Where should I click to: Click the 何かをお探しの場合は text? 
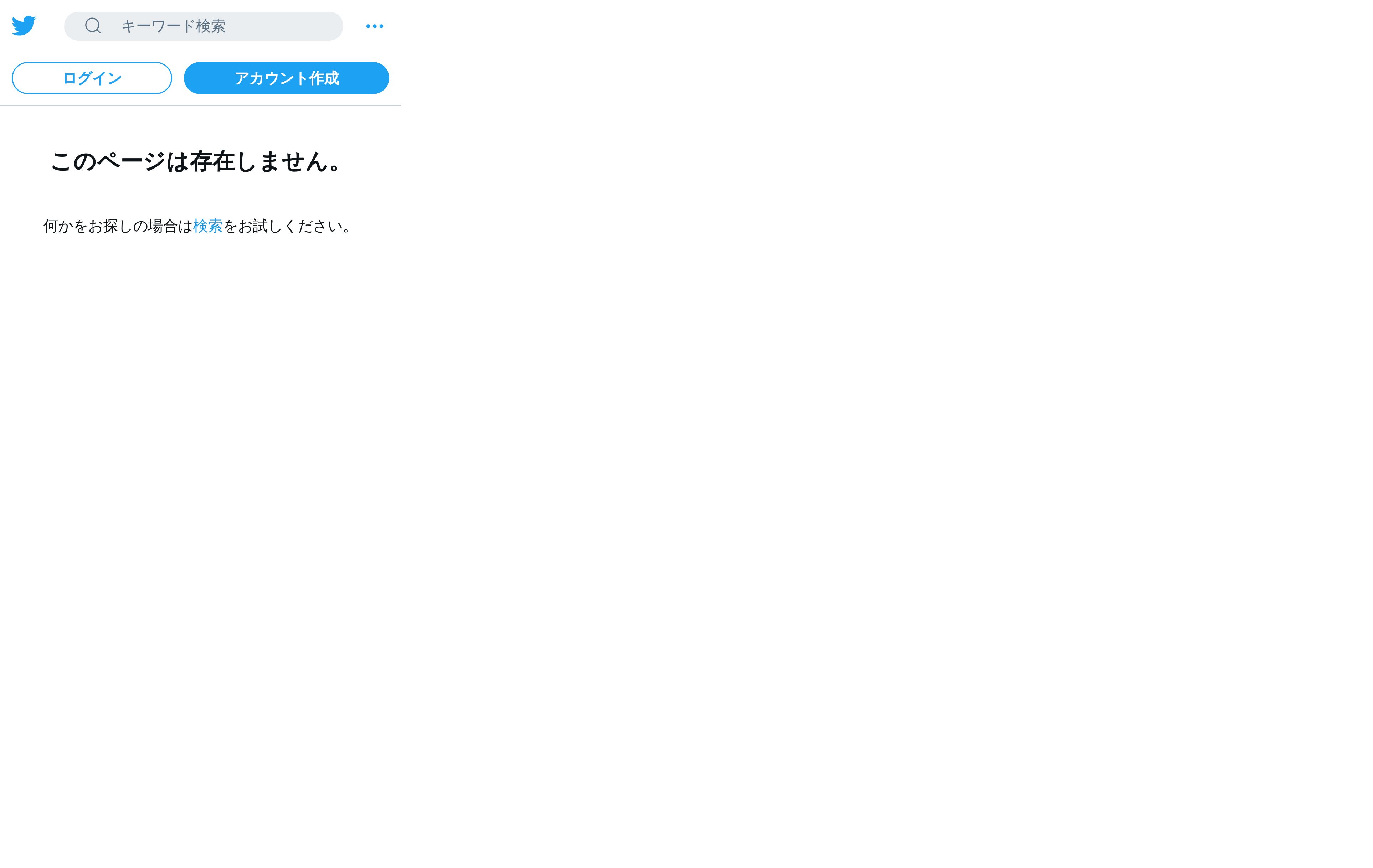(118, 226)
